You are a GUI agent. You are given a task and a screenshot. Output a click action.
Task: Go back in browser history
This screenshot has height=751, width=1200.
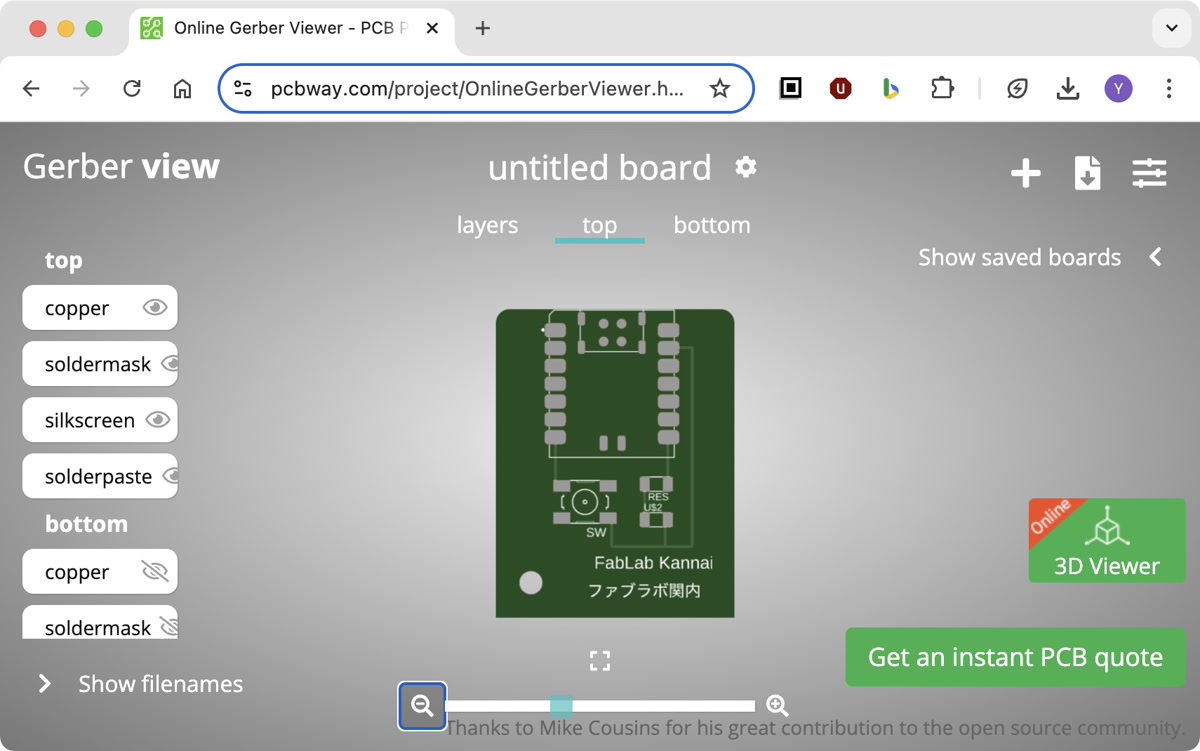tap(32, 89)
